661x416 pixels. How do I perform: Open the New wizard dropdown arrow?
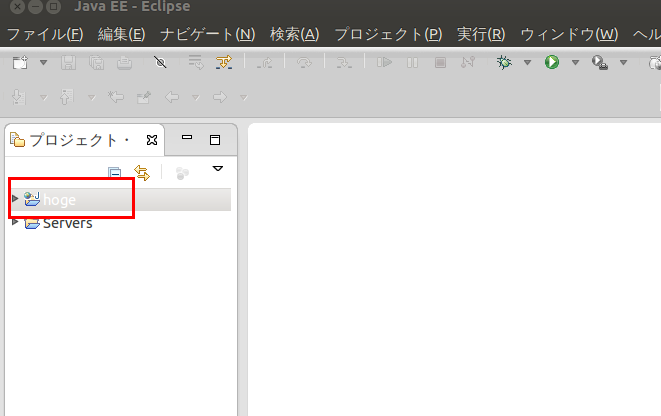[43, 63]
